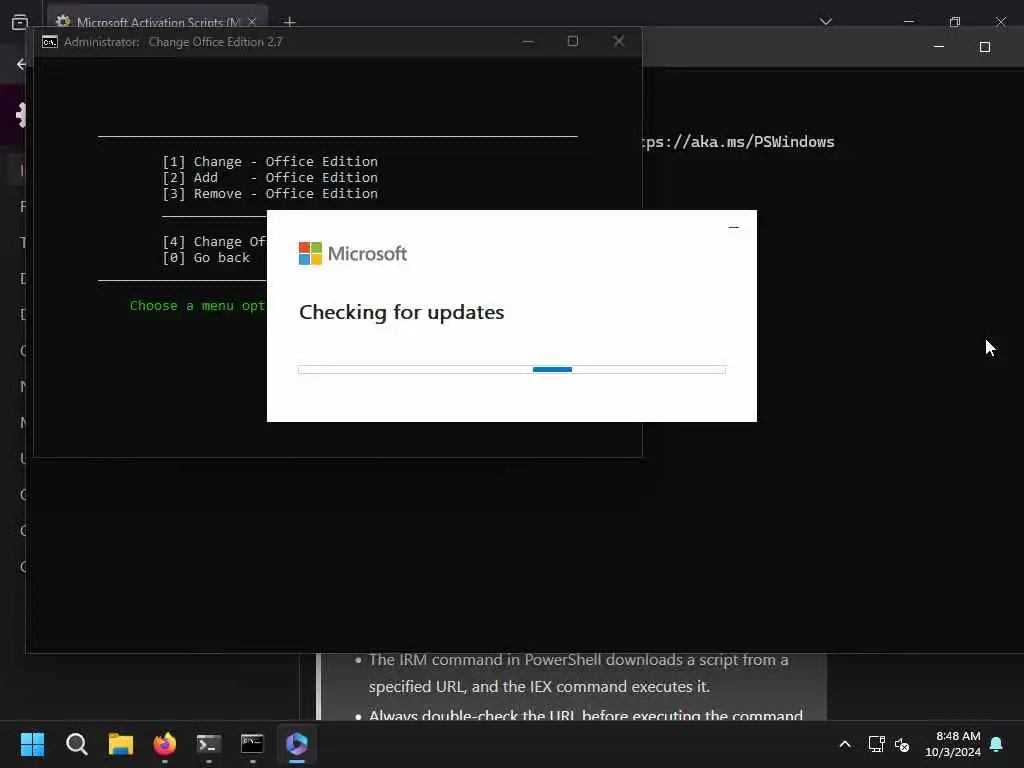
Task: Open the notification bell in the tray
Action: pos(997,744)
